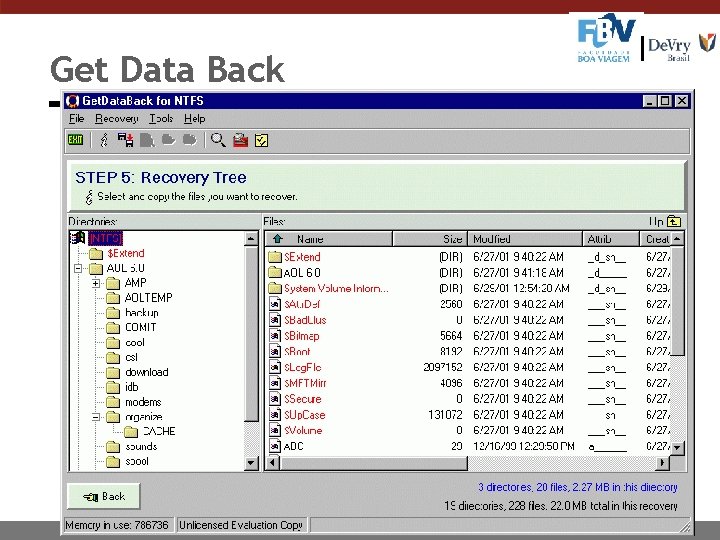This screenshot has width=720, height=540.
Task: Open the File menu
Action: click(77, 118)
